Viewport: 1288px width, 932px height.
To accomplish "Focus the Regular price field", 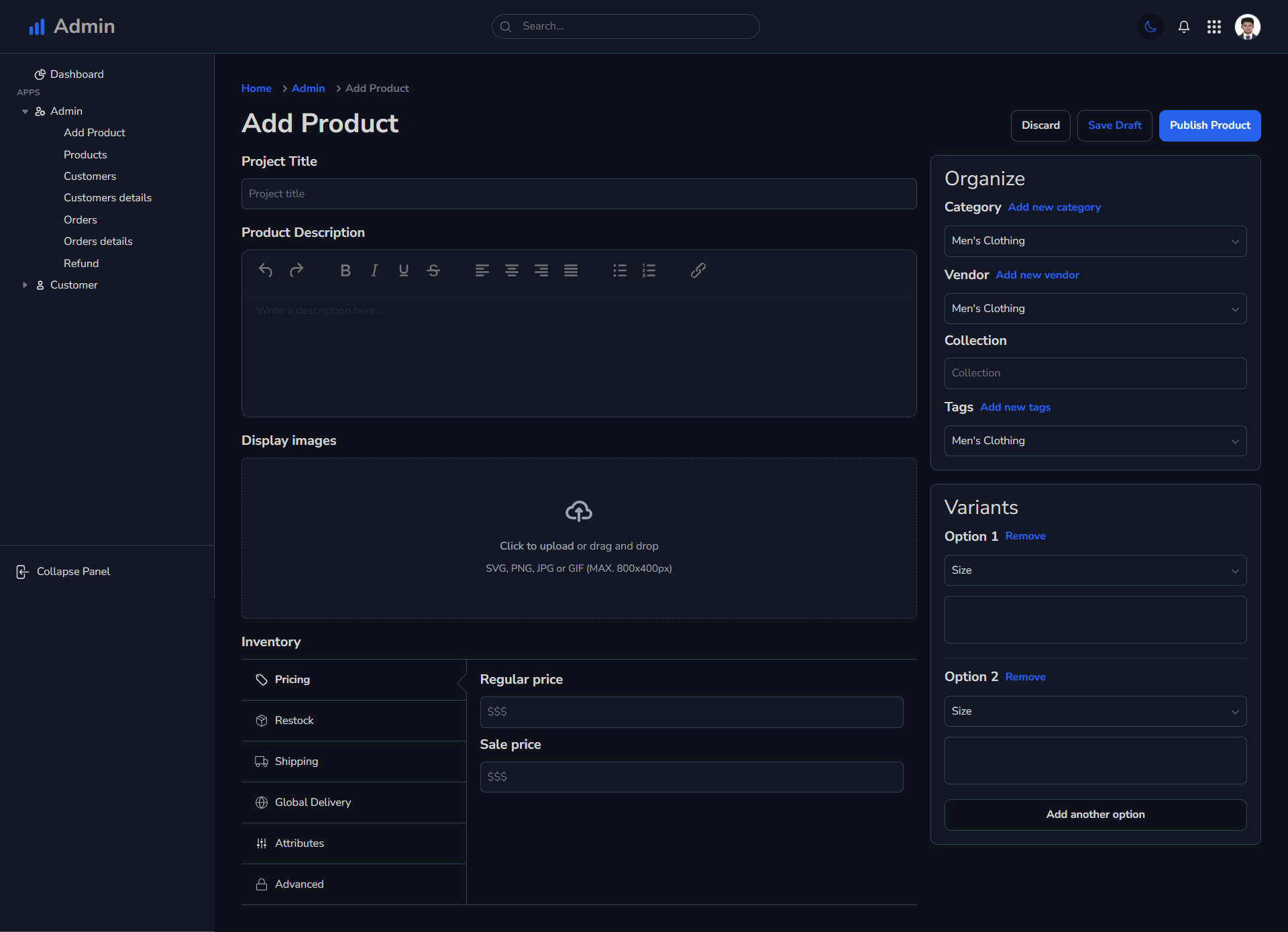I will 692,712.
